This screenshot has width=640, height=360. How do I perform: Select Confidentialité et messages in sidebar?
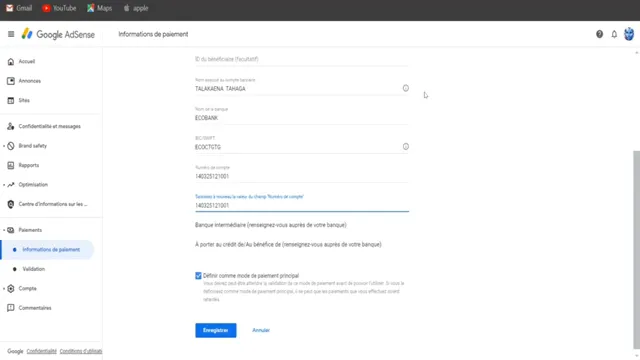click(49, 127)
